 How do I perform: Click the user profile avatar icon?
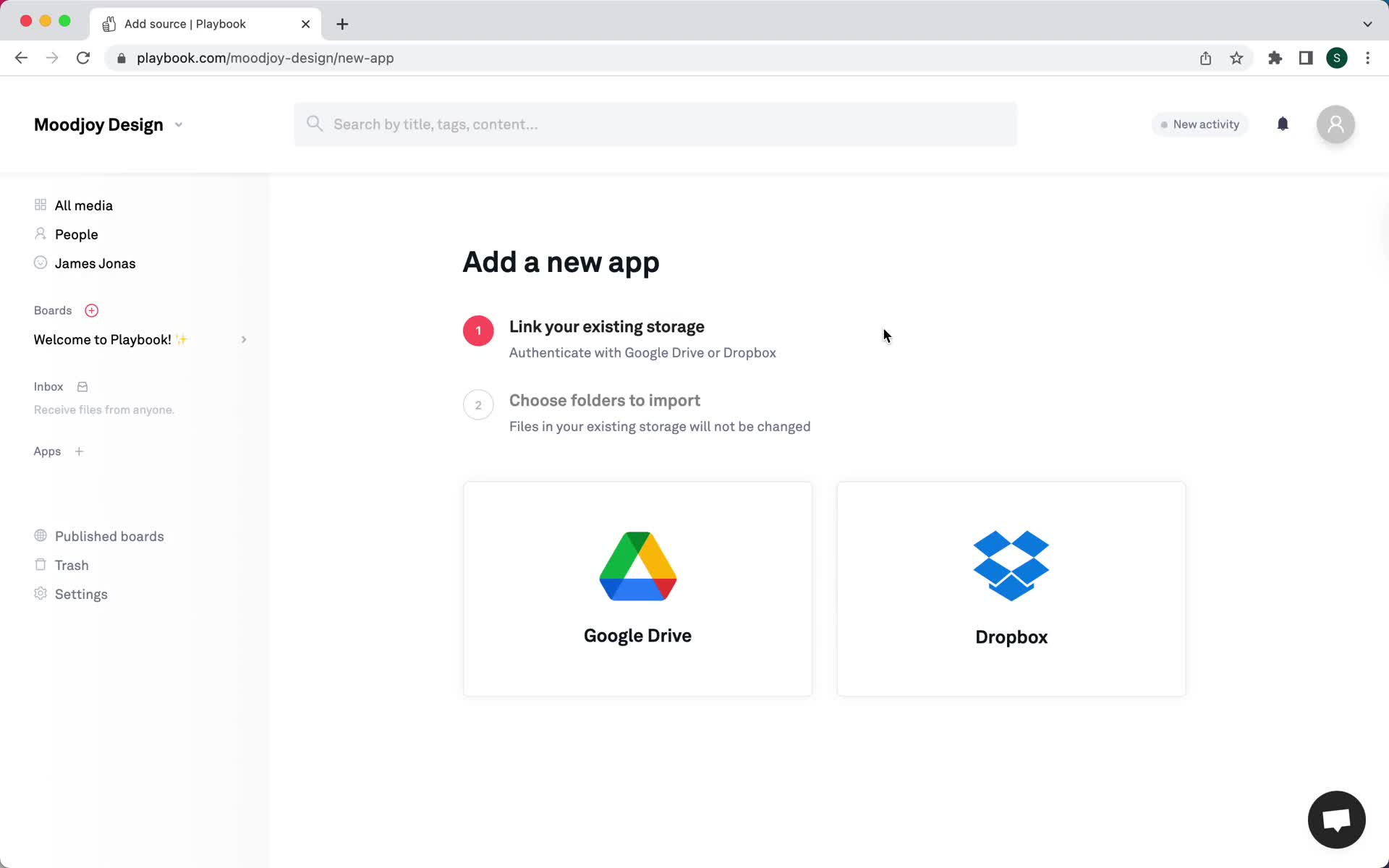point(1336,124)
